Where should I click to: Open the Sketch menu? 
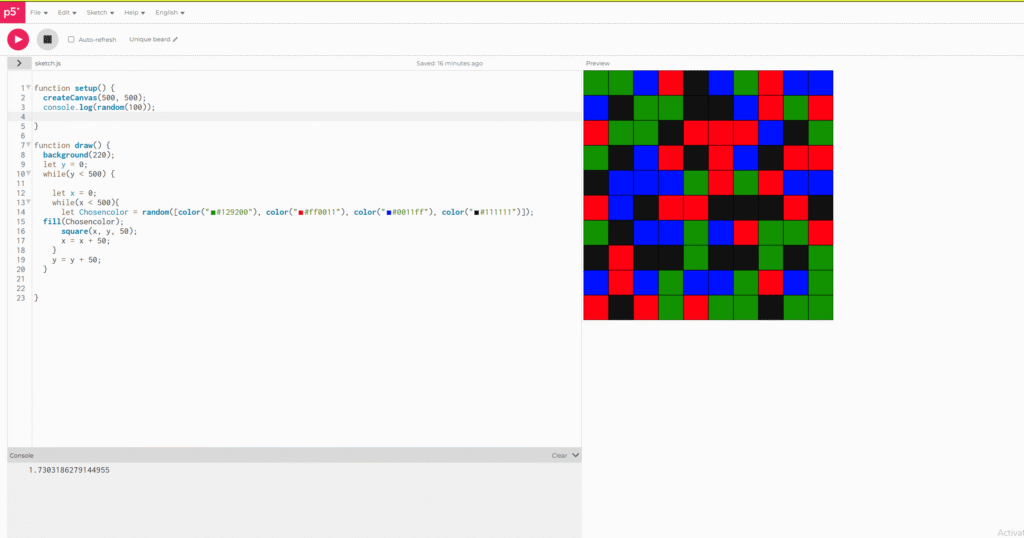[x=99, y=13]
